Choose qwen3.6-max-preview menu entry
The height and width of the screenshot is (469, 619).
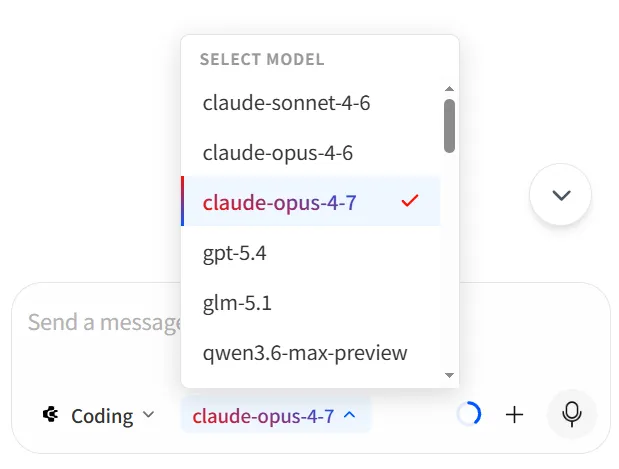[x=305, y=352]
